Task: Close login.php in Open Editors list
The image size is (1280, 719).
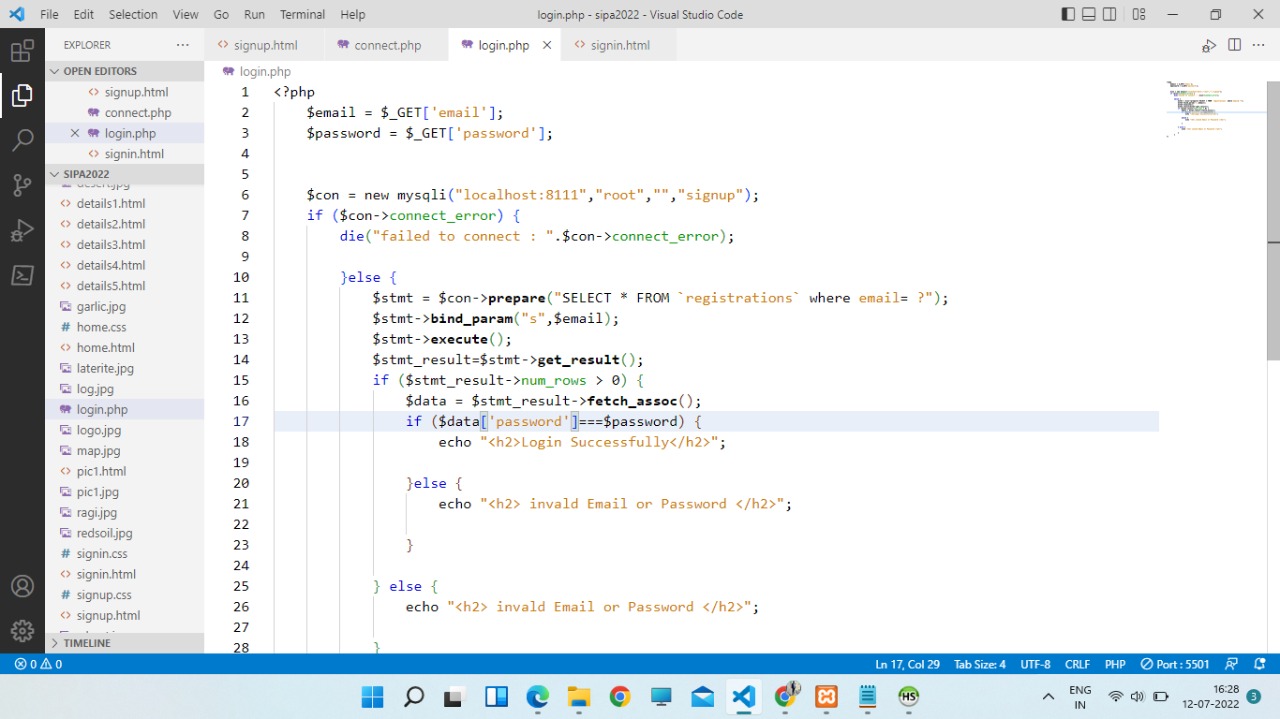Action: [x=75, y=133]
